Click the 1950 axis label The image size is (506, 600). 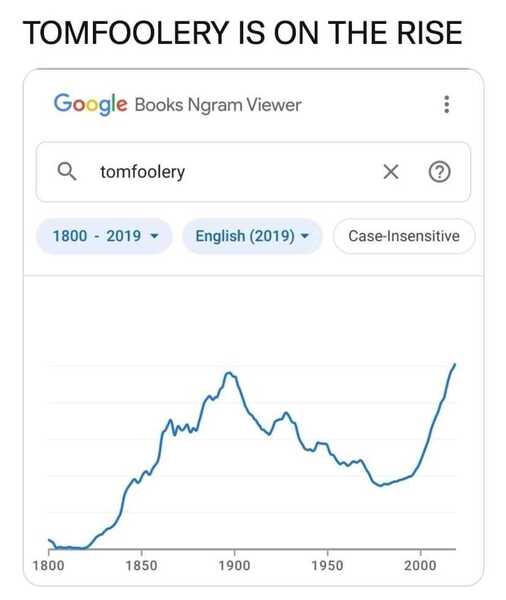coord(327,565)
